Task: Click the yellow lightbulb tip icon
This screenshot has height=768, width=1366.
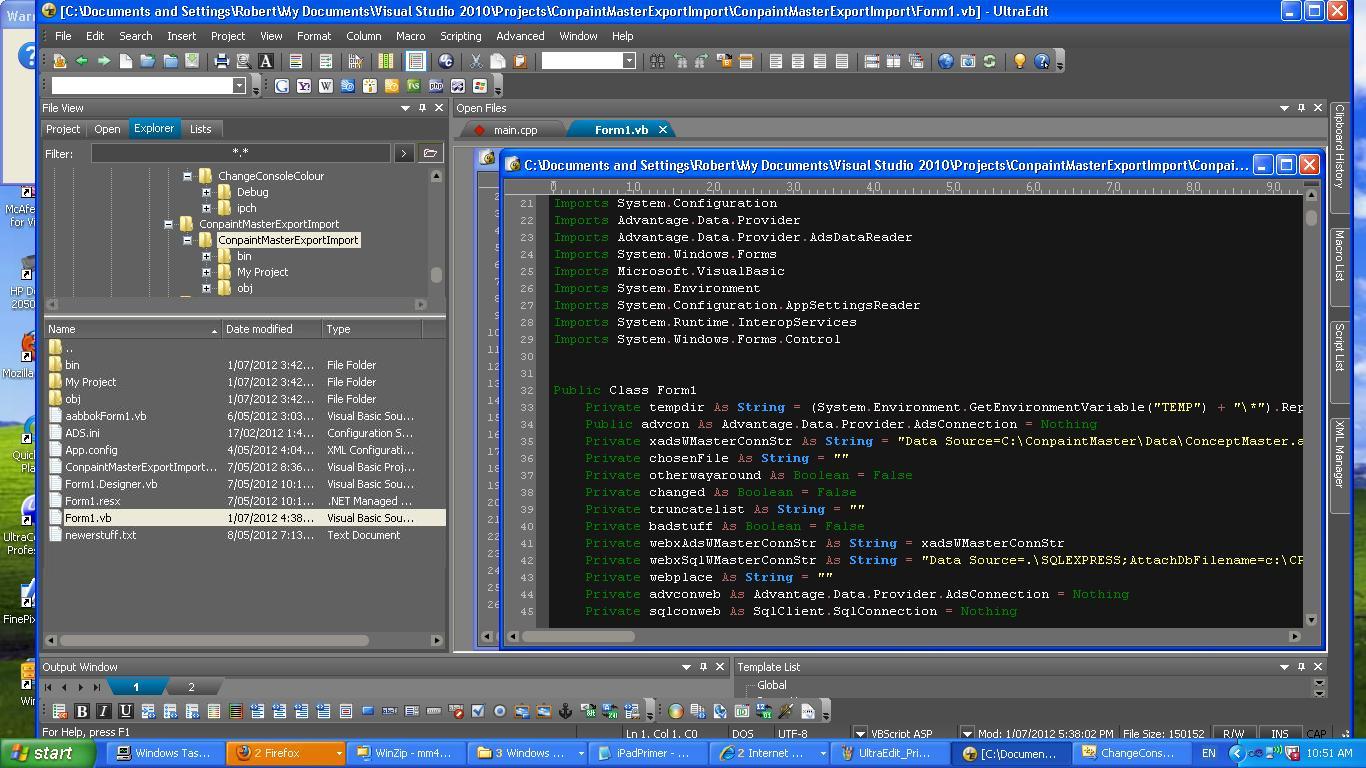Action: coord(1019,61)
